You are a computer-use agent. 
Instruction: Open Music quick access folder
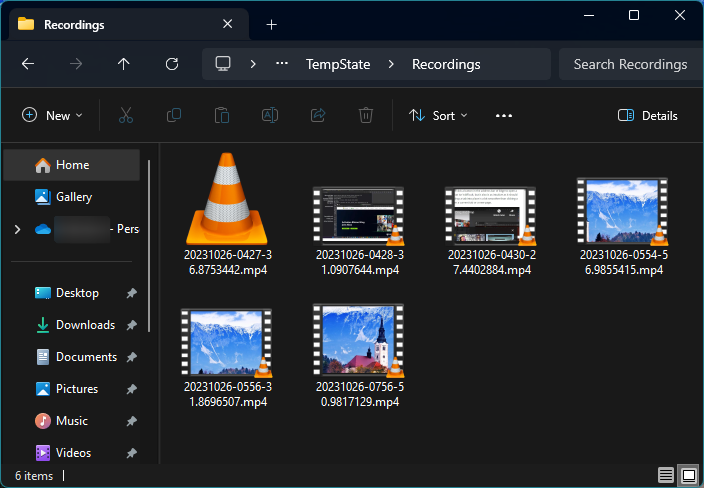coord(61,421)
